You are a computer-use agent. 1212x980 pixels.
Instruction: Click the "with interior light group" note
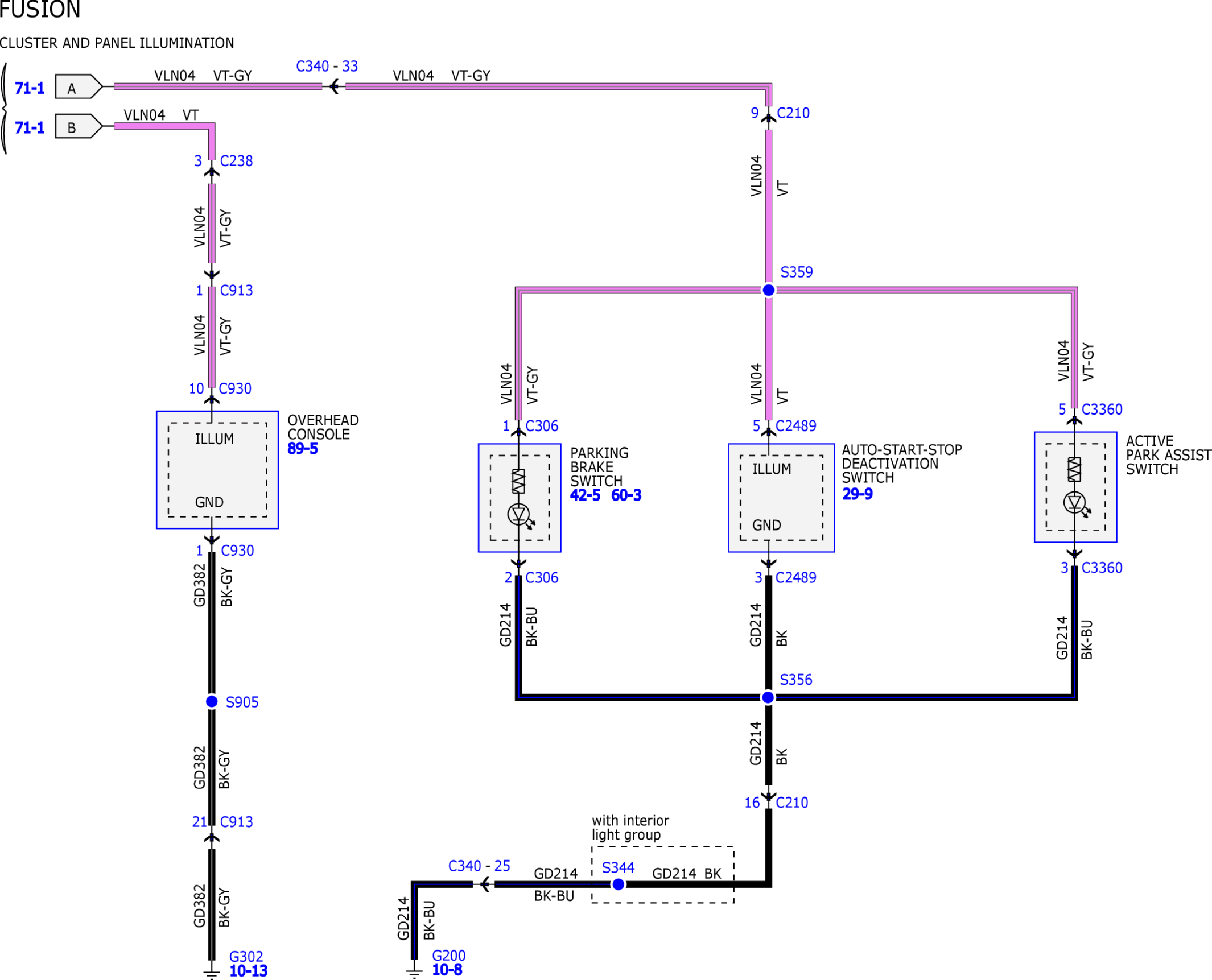pyautogui.click(x=630, y=828)
